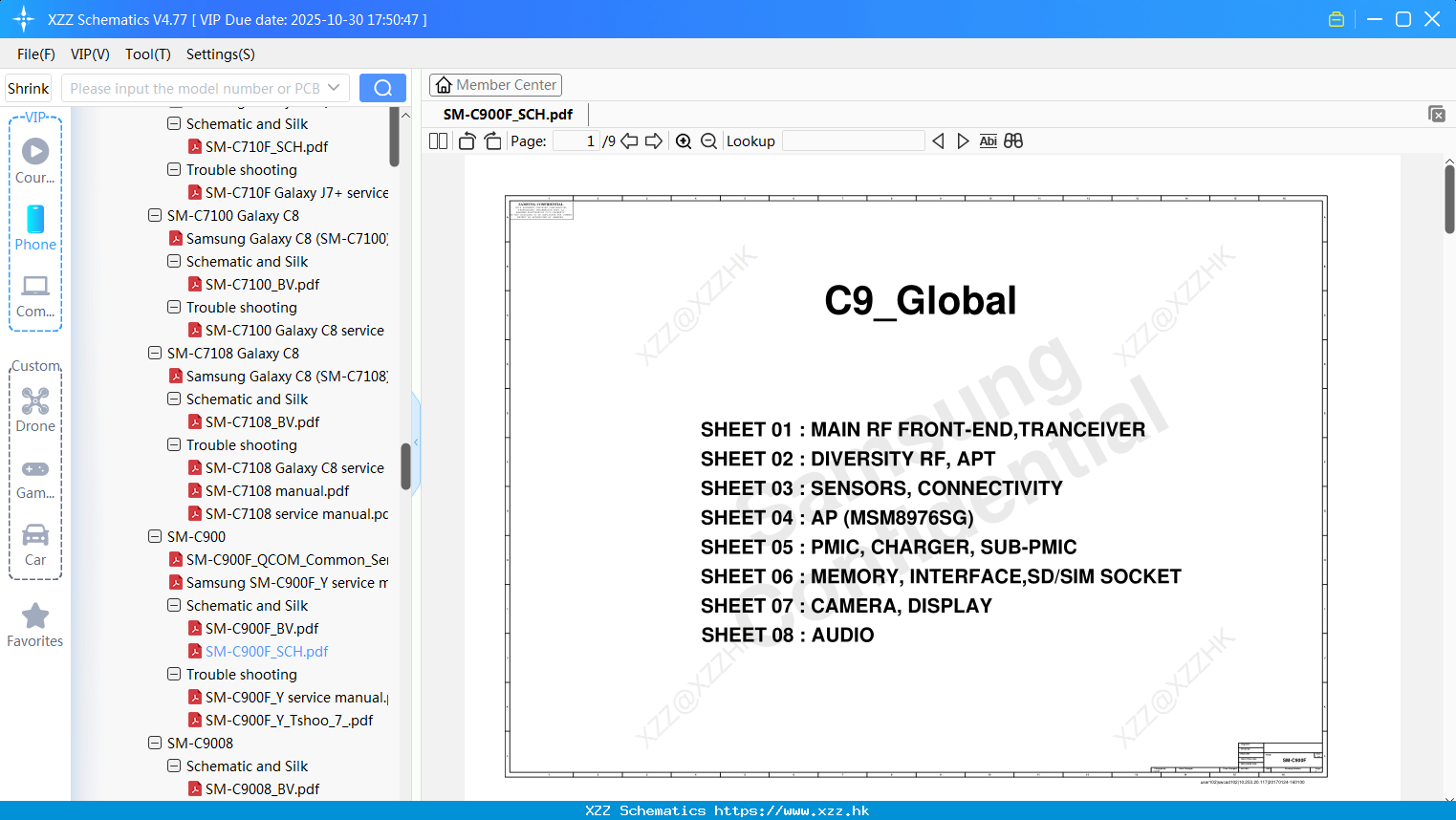
Task: Click the binoculars search icon
Action: [x=1013, y=140]
